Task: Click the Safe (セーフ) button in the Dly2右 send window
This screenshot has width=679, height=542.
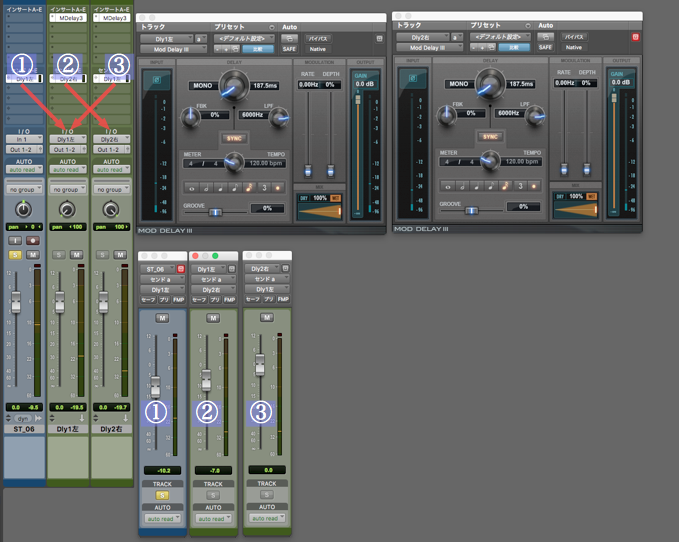Action: click(253, 299)
